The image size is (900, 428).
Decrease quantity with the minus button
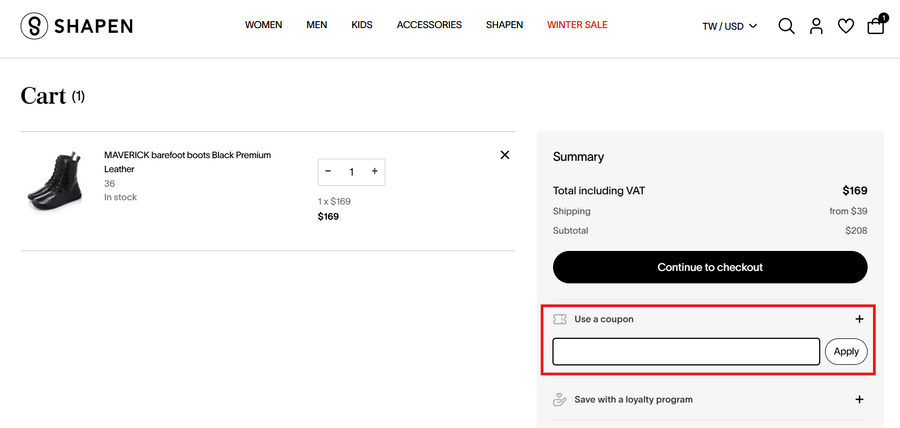point(328,172)
